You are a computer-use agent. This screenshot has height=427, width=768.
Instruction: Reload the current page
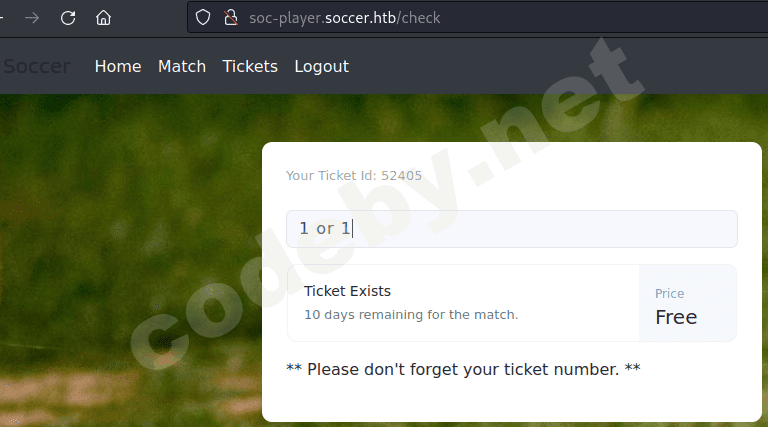click(x=68, y=18)
